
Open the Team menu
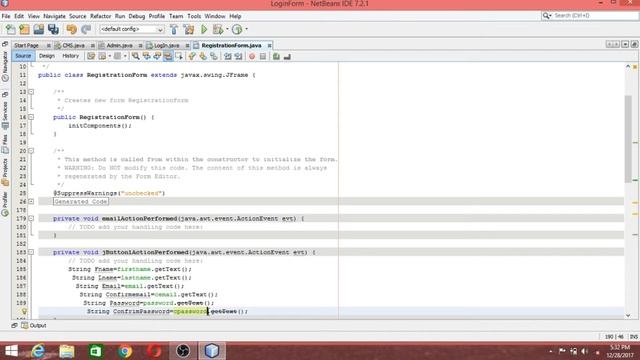point(176,16)
